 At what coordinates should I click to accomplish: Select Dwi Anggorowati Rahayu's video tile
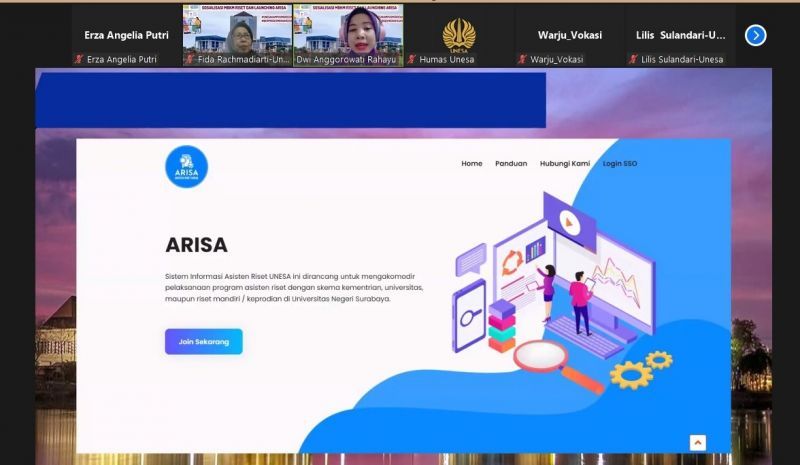pyautogui.click(x=348, y=35)
